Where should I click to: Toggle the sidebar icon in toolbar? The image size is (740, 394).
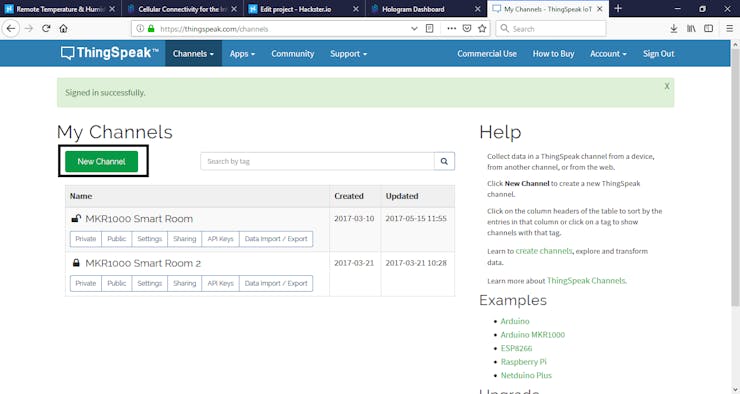tap(708, 28)
